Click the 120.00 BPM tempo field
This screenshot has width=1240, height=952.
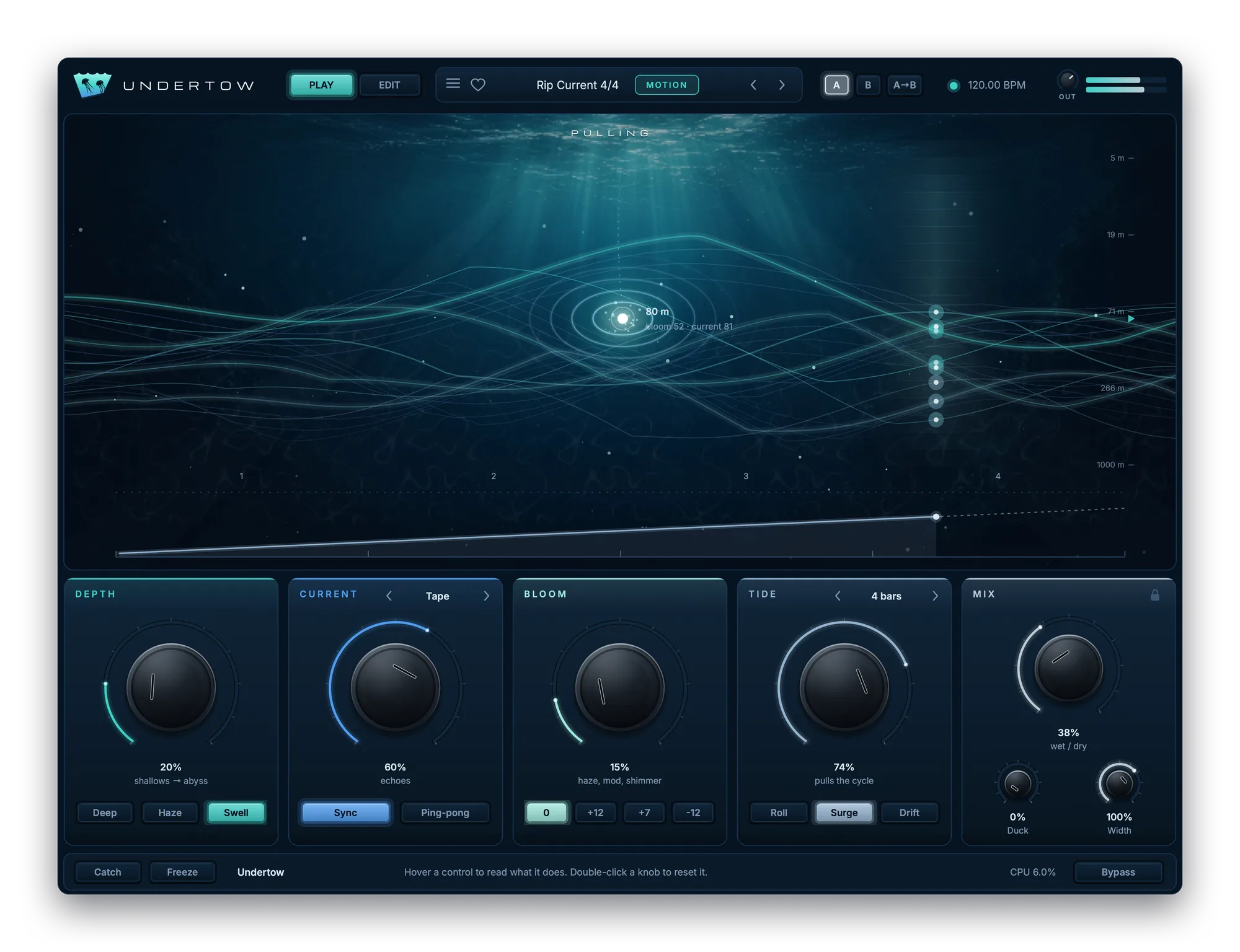(996, 85)
